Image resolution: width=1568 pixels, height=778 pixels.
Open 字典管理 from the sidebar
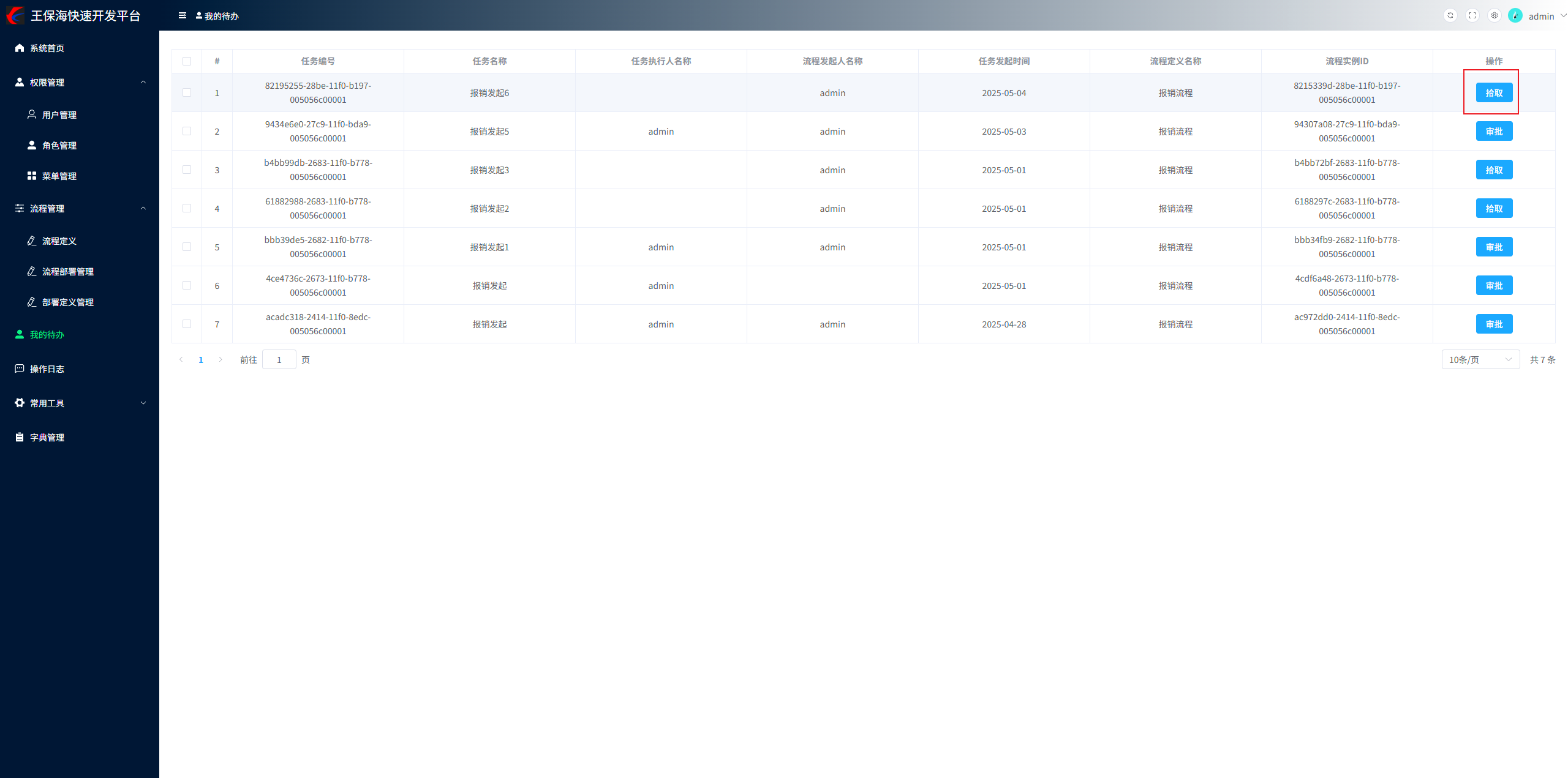pyautogui.click(x=47, y=438)
